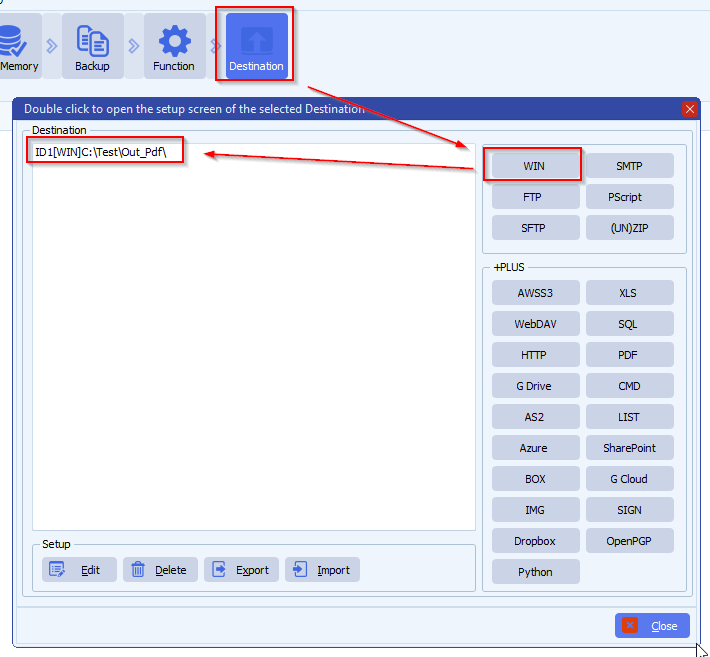The width and height of the screenshot is (710, 657).
Task: Add a BOX destination
Action: 536,479
